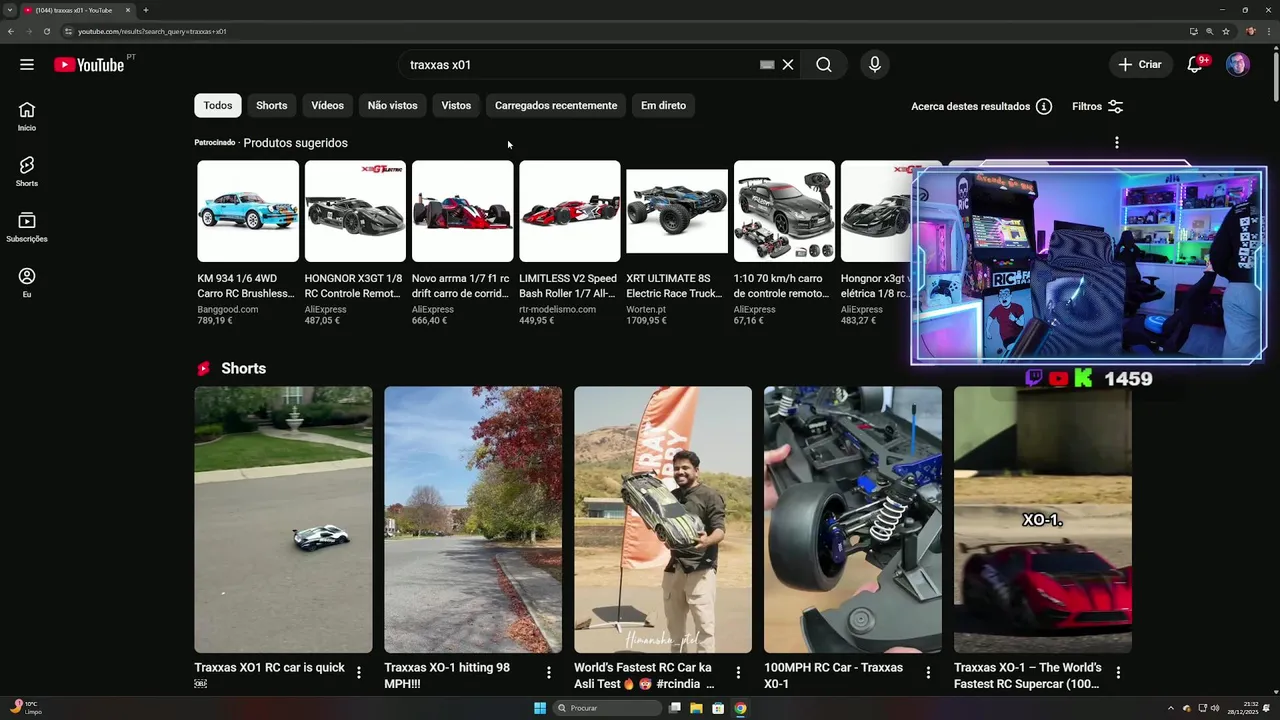Bookmark this page with star icon
This screenshot has height=720, width=1280.
[x=1226, y=31]
